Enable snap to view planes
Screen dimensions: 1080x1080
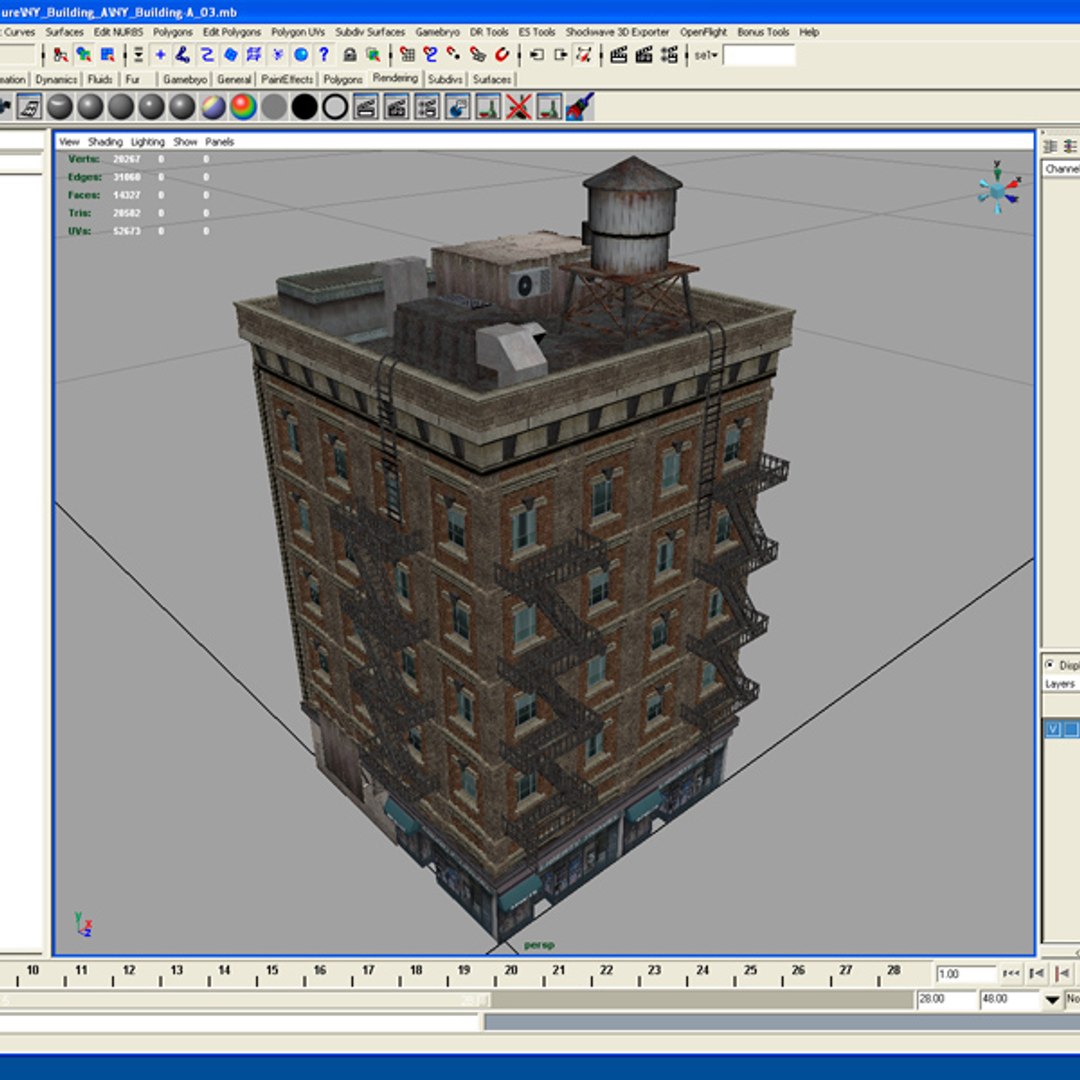(477, 54)
